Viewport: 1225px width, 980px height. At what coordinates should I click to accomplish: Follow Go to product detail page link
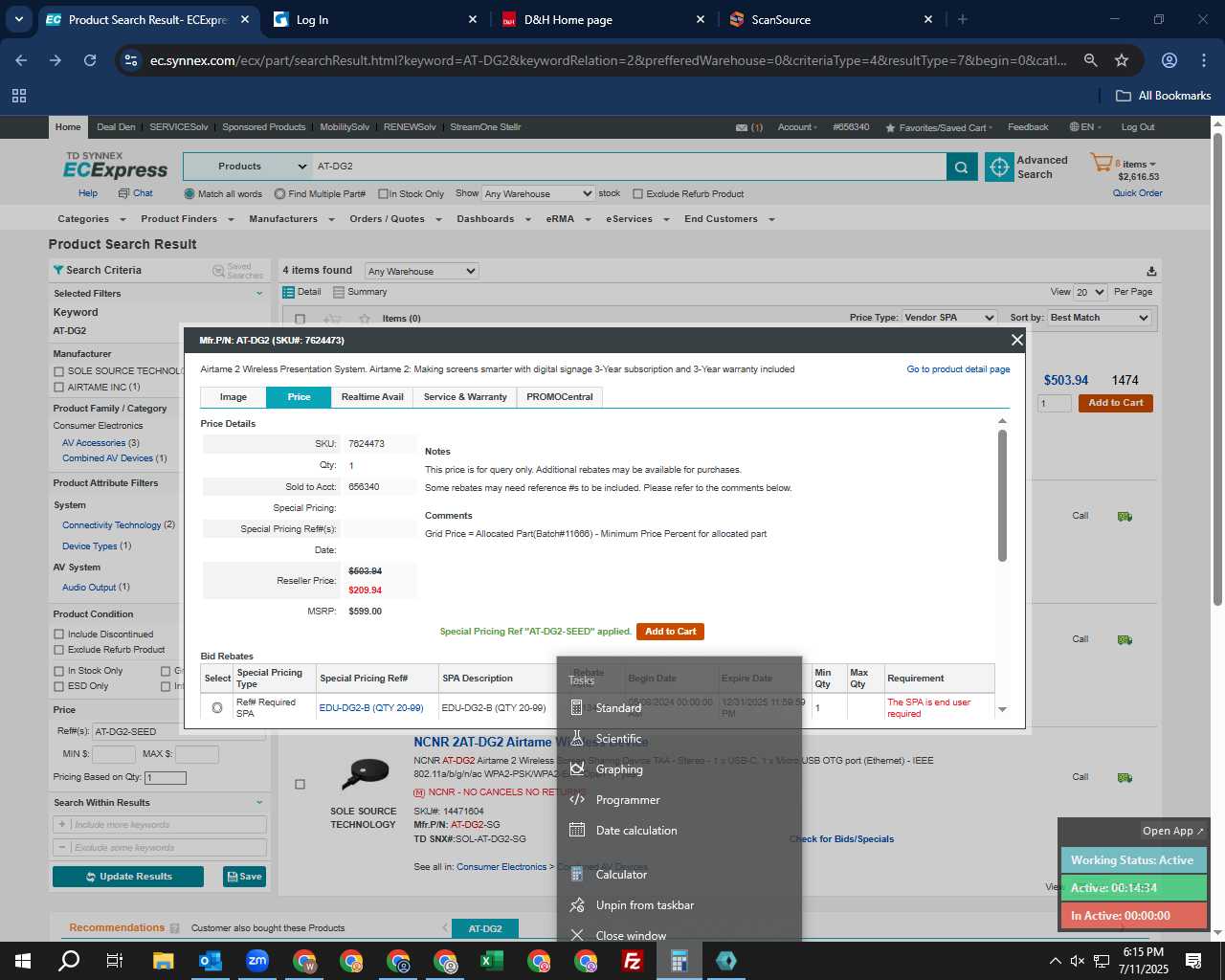point(958,369)
